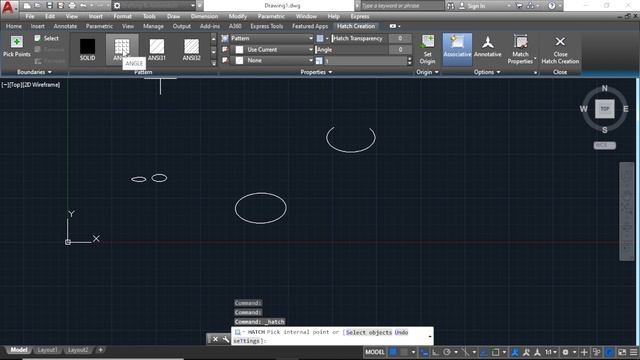Expand the Properties panel
Screen dimensions: 640x360
[x=316, y=72]
